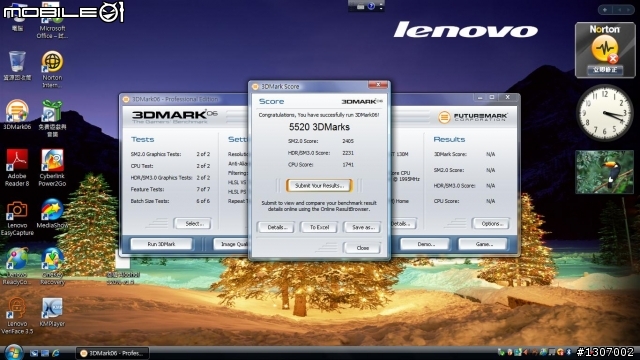Click the SM2.0 Score value 2405
The image size is (640, 360).
coord(348,141)
